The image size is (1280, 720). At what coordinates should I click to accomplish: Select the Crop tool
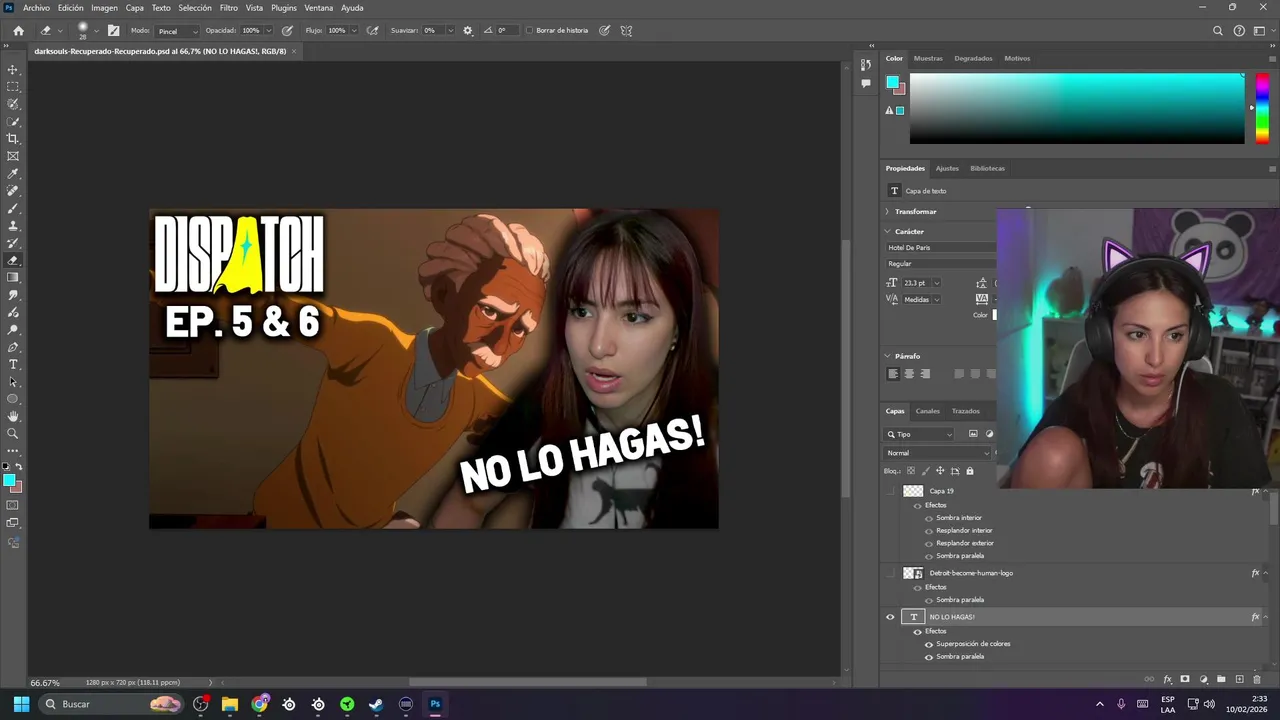click(13, 138)
